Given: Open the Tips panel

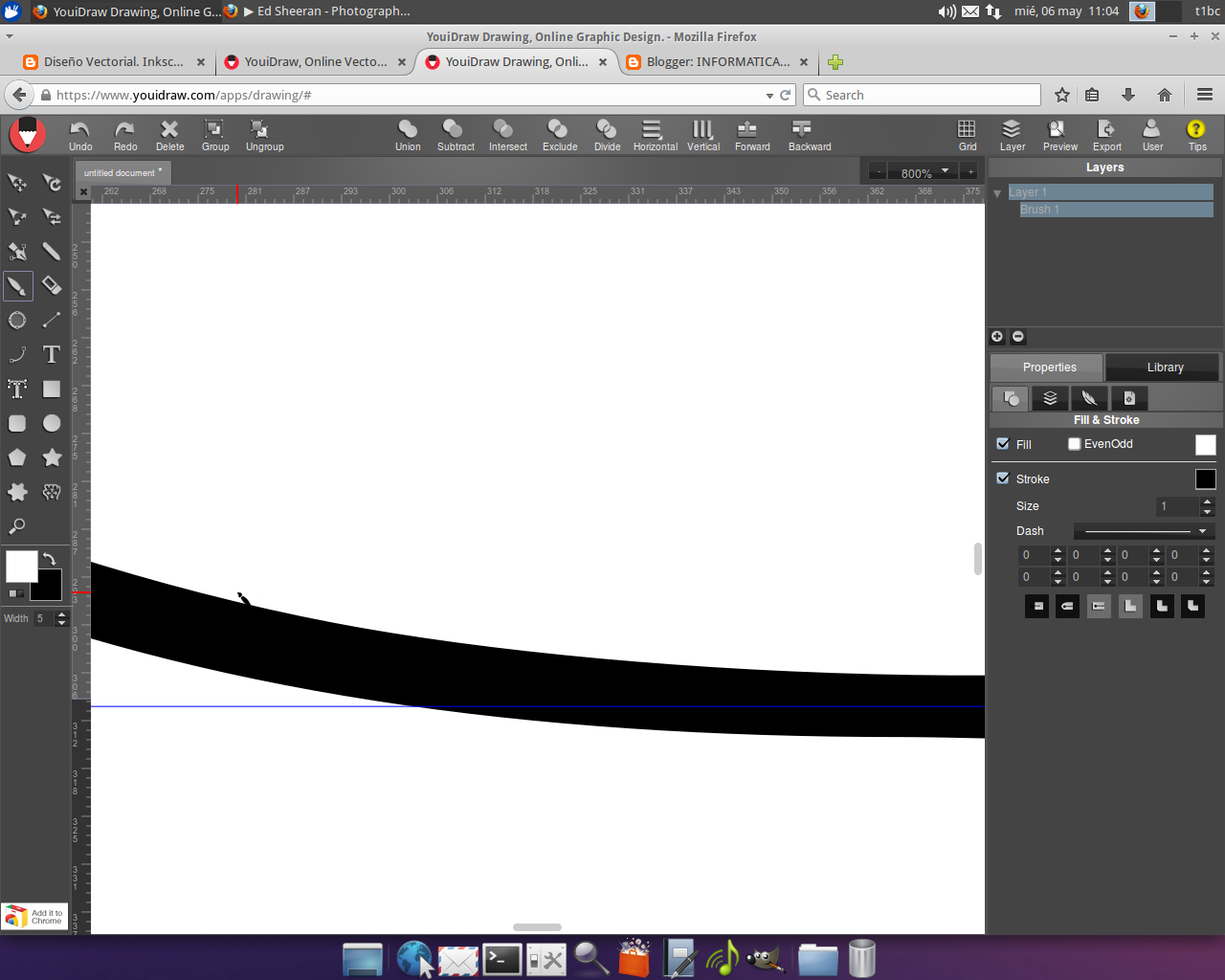Looking at the screenshot, I should click(x=1196, y=134).
